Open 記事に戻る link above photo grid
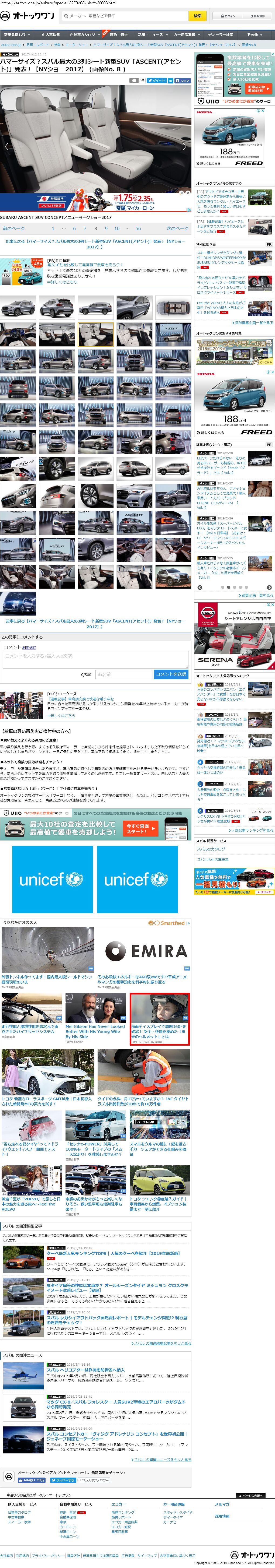This screenshot has width=275, height=1568. coord(95,244)
